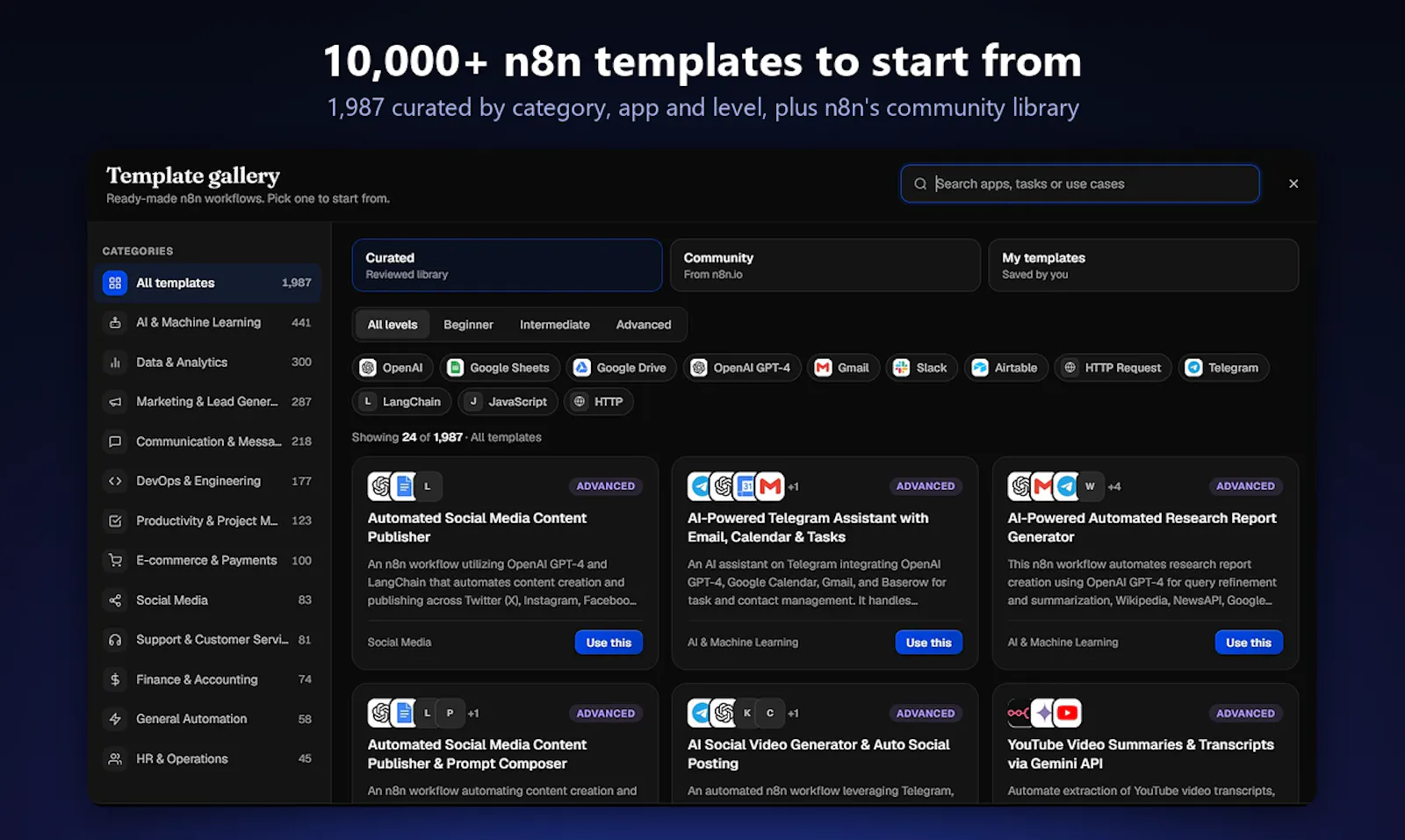Select the All levels filter
Screen dimensions: 1405x840
click(393, 325)
